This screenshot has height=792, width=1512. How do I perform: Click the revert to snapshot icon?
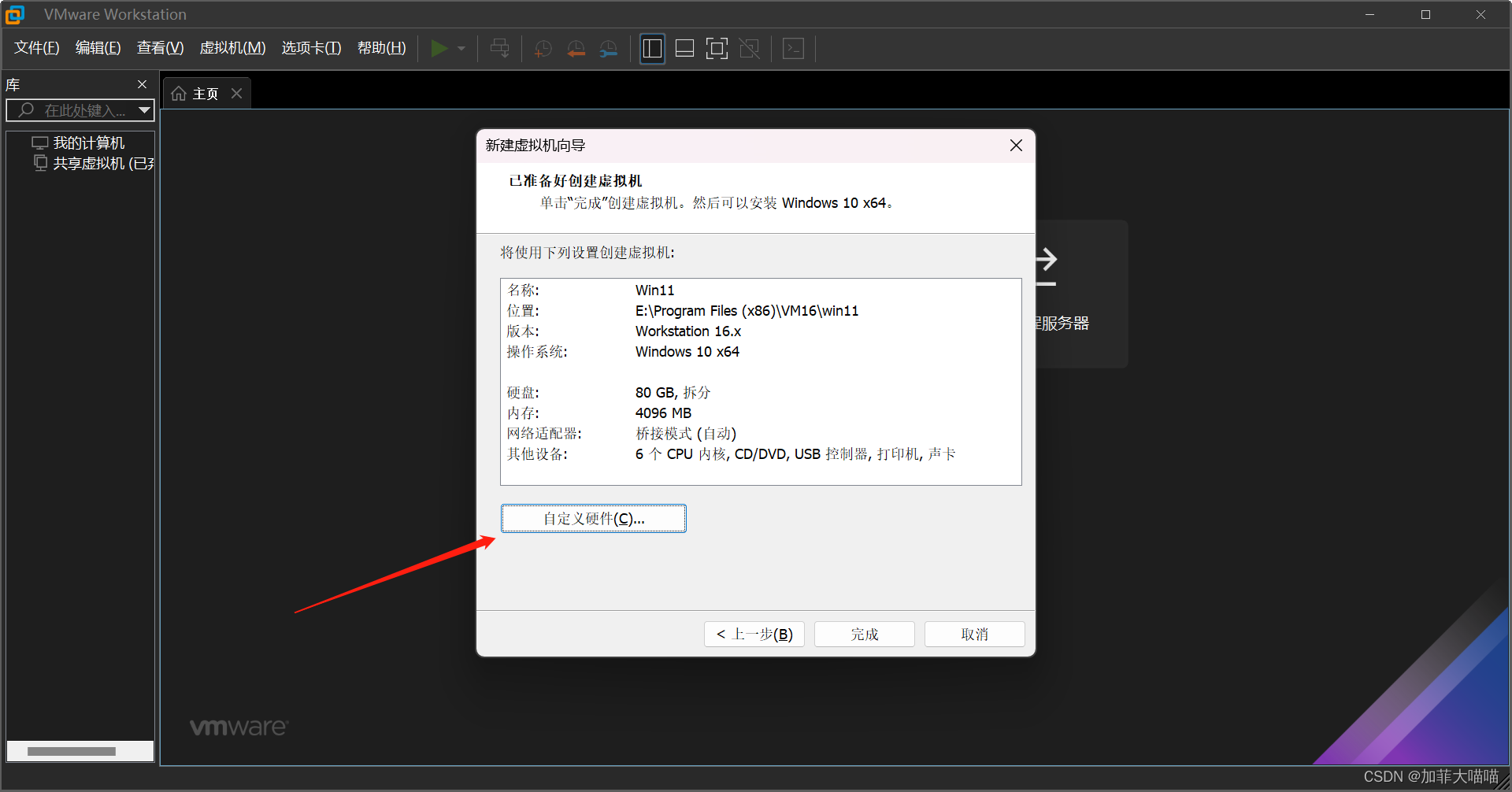coord(576,49)
